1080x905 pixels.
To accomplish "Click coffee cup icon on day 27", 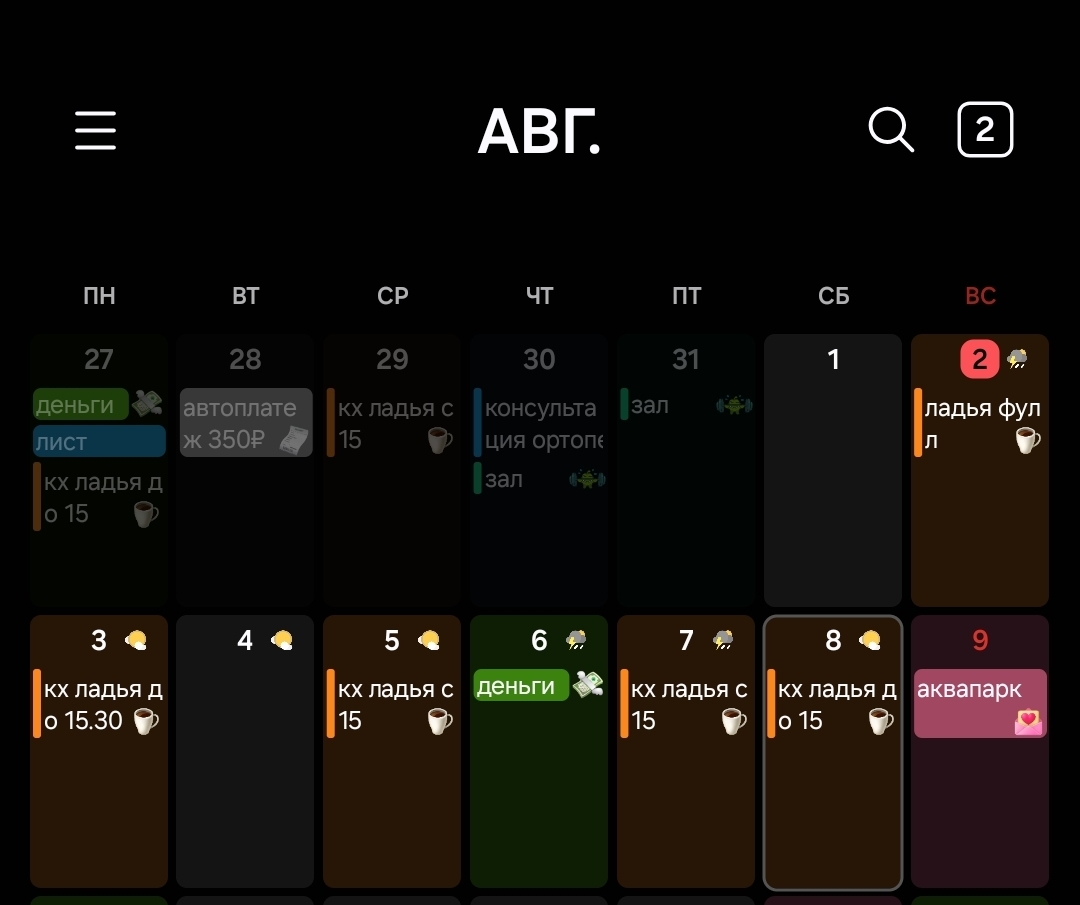I will 145,514.
